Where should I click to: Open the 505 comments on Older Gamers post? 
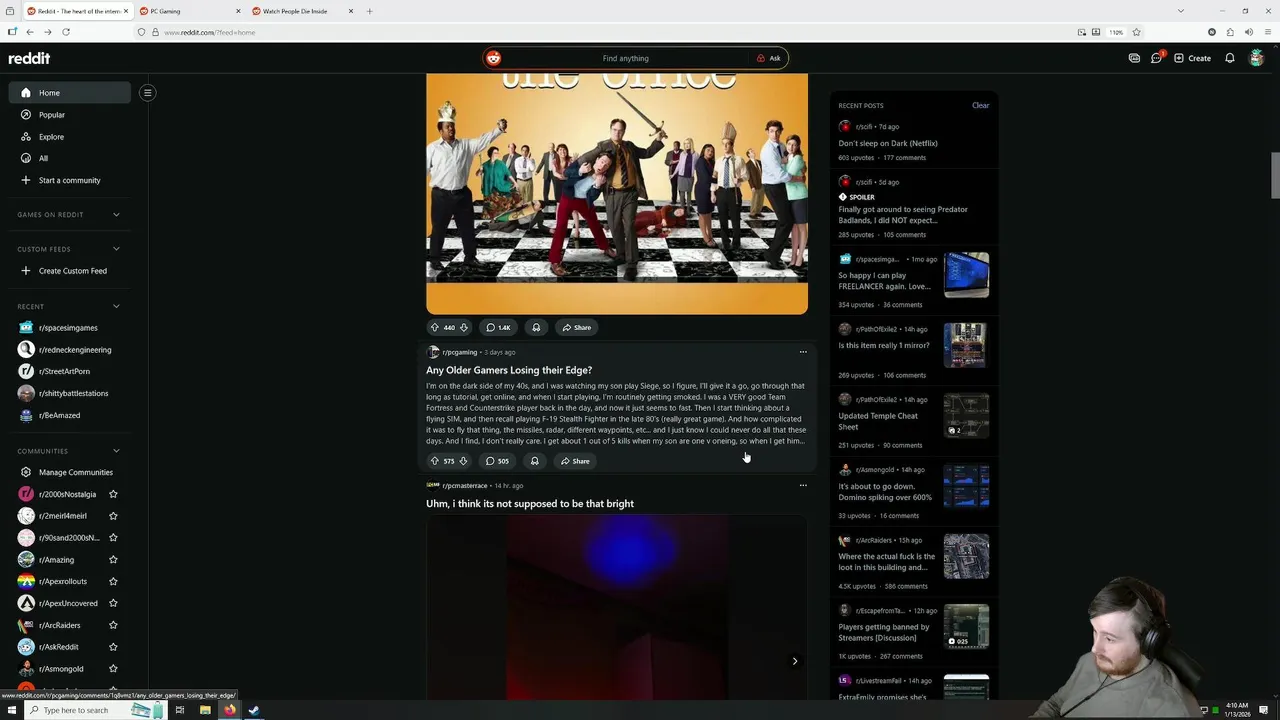497,461
